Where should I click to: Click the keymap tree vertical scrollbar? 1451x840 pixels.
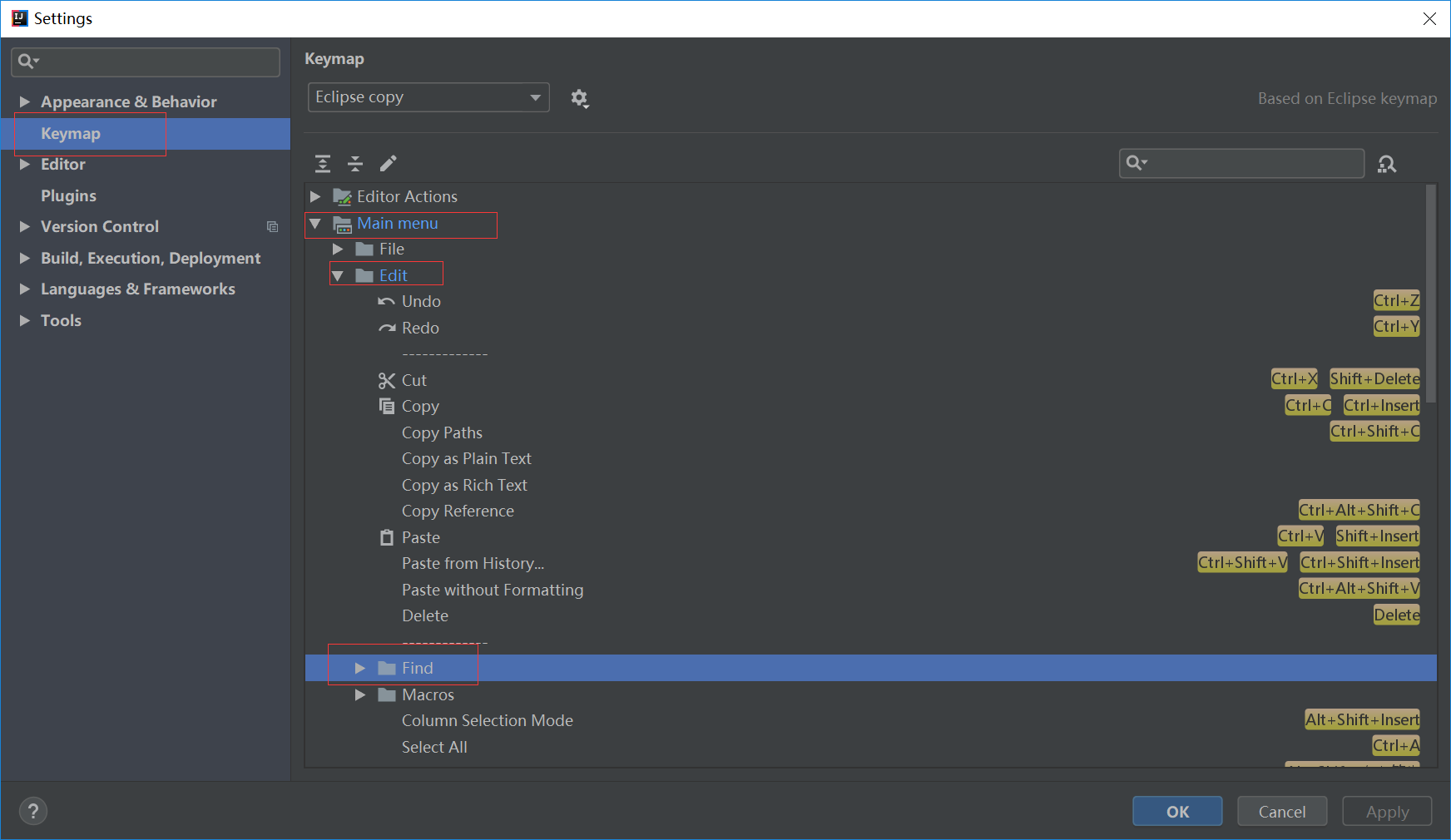[1431, 295]
